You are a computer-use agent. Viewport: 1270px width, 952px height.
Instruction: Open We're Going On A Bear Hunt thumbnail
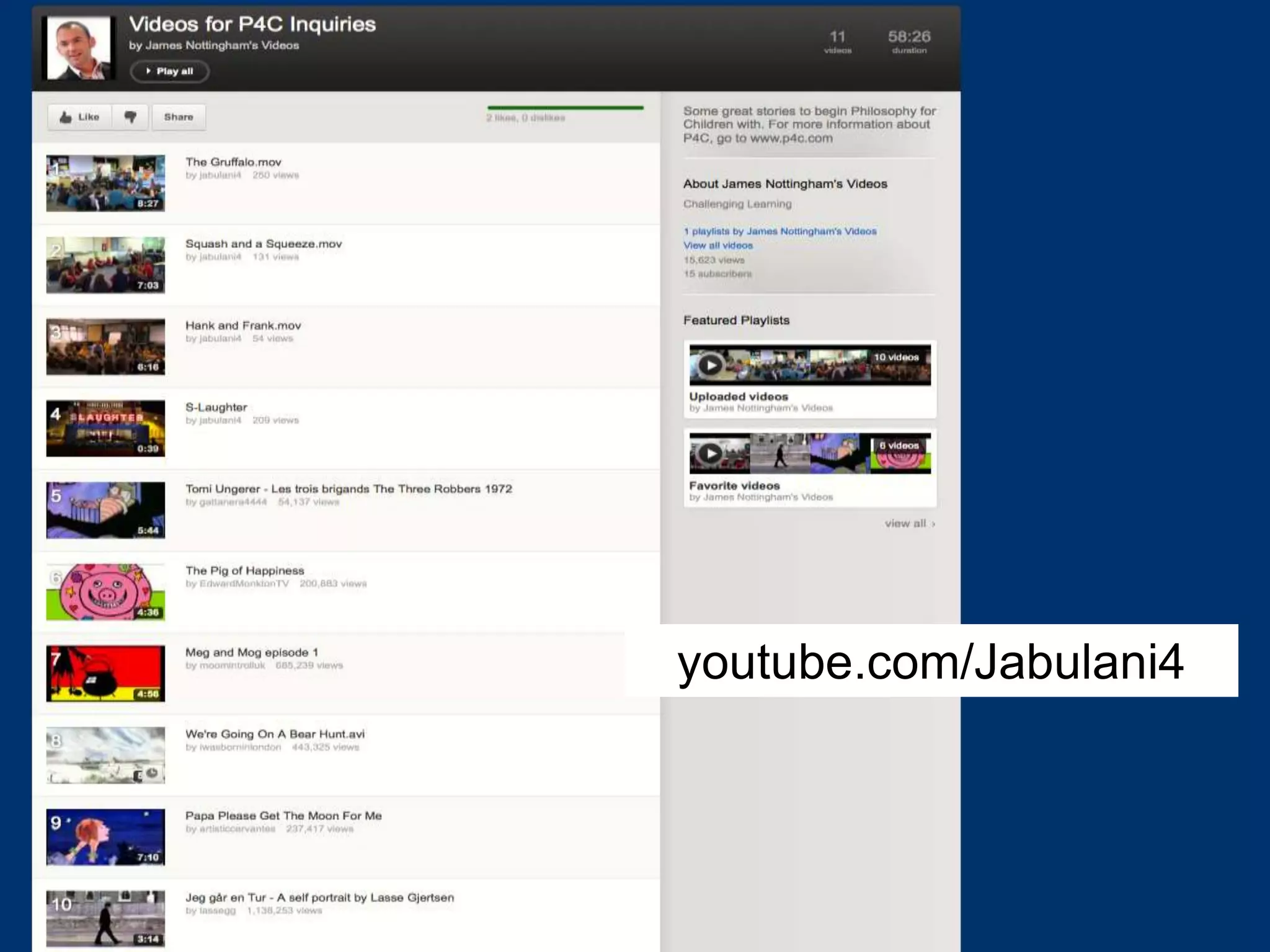105,756
